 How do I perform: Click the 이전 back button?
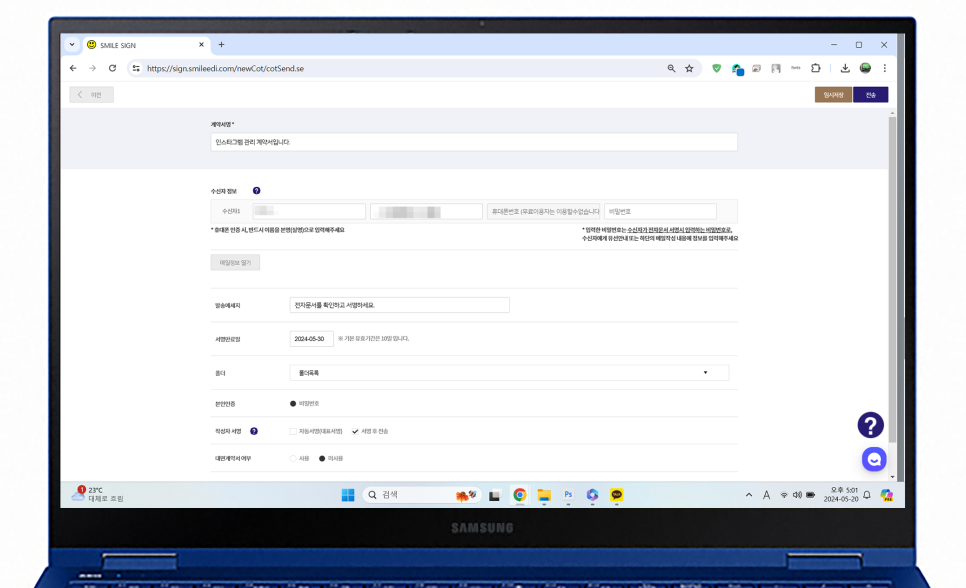[91, 94]
